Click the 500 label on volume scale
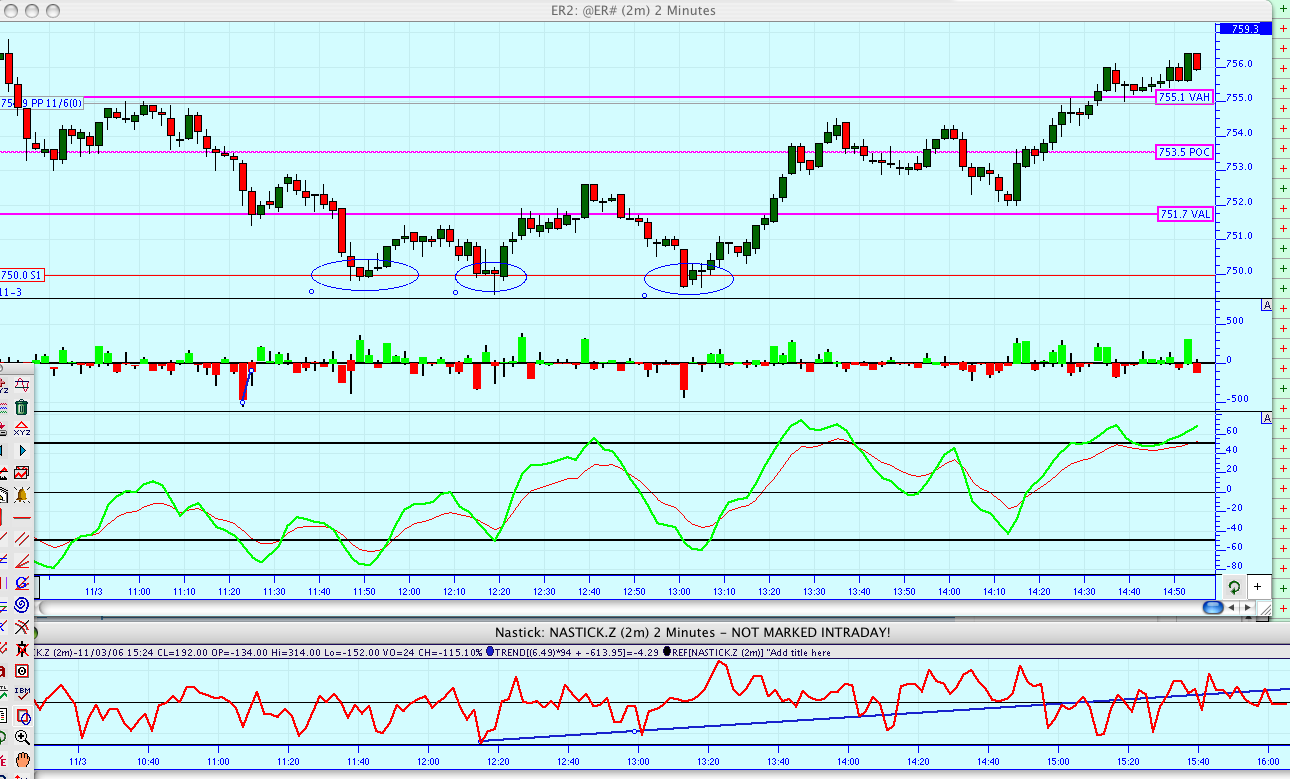Screen dimensions: 1290x779 pyautogui.click(x=1235, y=321)
